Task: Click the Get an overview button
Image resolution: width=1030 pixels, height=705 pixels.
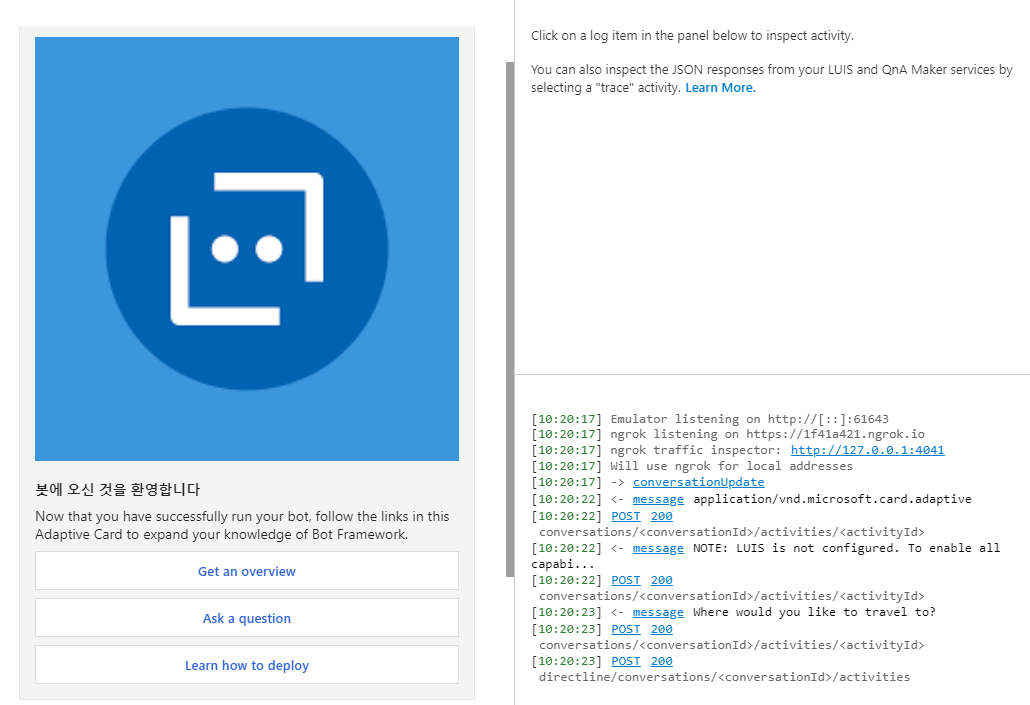Action: pyautogui.click(x=246, y=571)
